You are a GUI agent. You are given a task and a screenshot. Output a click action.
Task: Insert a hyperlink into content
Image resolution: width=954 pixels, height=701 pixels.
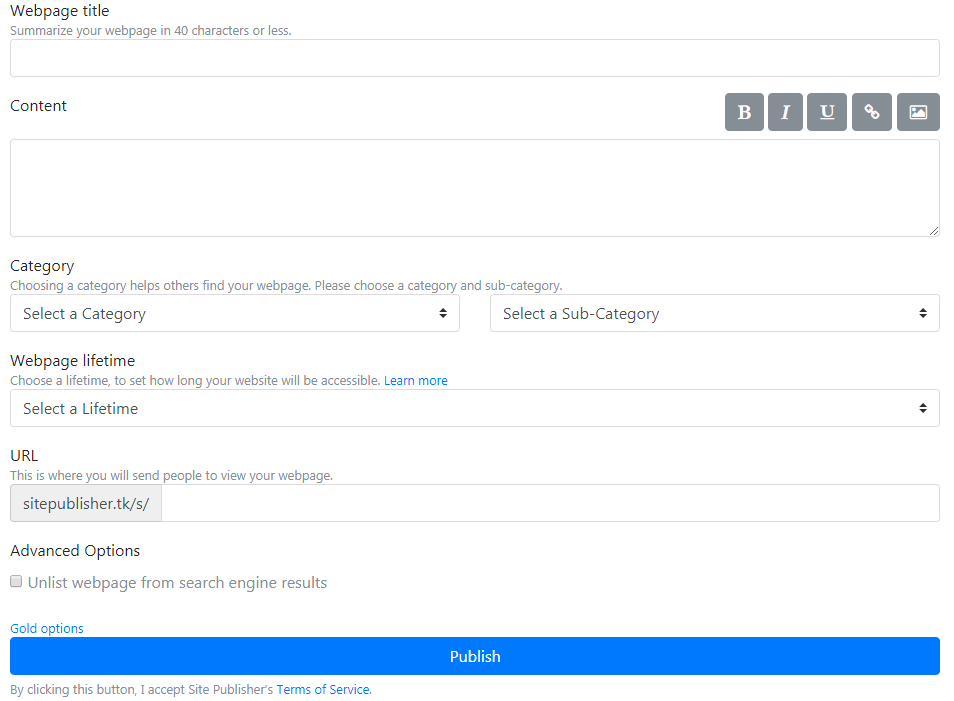pos(872,112)
